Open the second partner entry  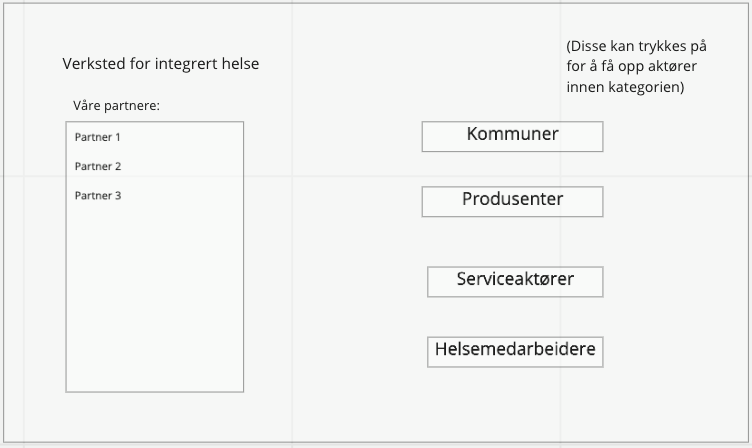tap(98, 166)
